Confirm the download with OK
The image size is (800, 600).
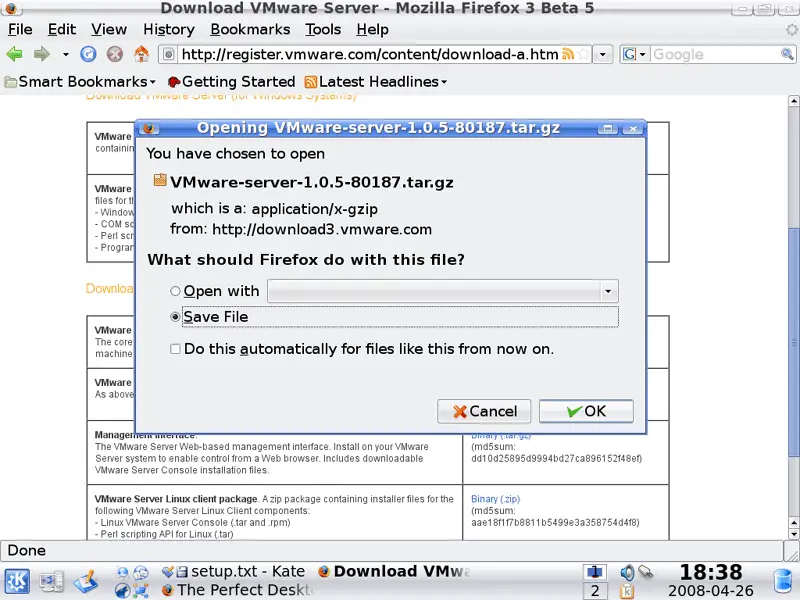click(x=586, y=411)
